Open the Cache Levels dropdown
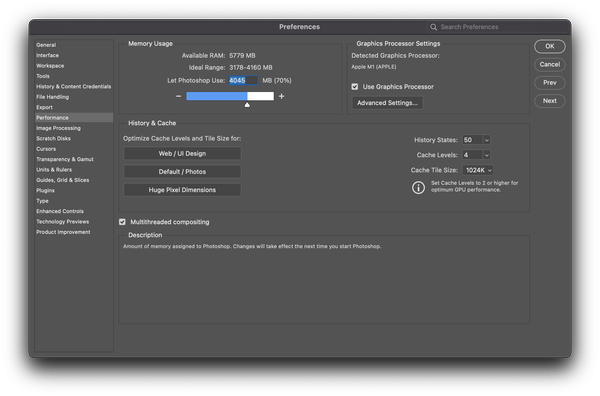The image size is (600, 396). (x=487, y=155)
